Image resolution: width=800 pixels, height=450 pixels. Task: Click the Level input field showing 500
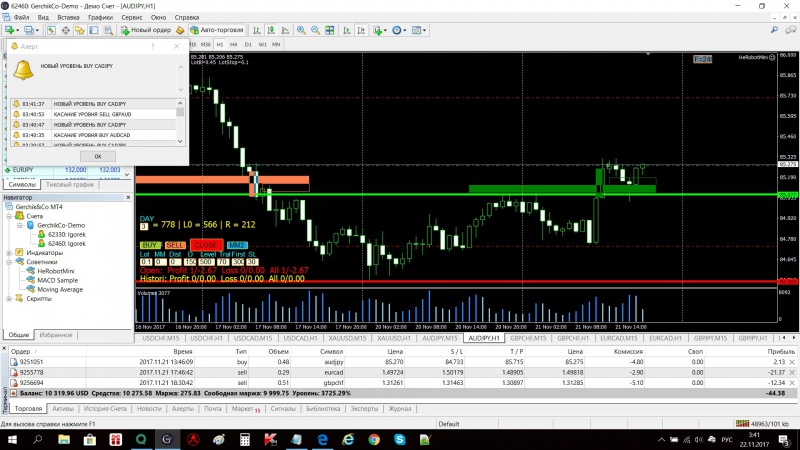pos(206,262)
